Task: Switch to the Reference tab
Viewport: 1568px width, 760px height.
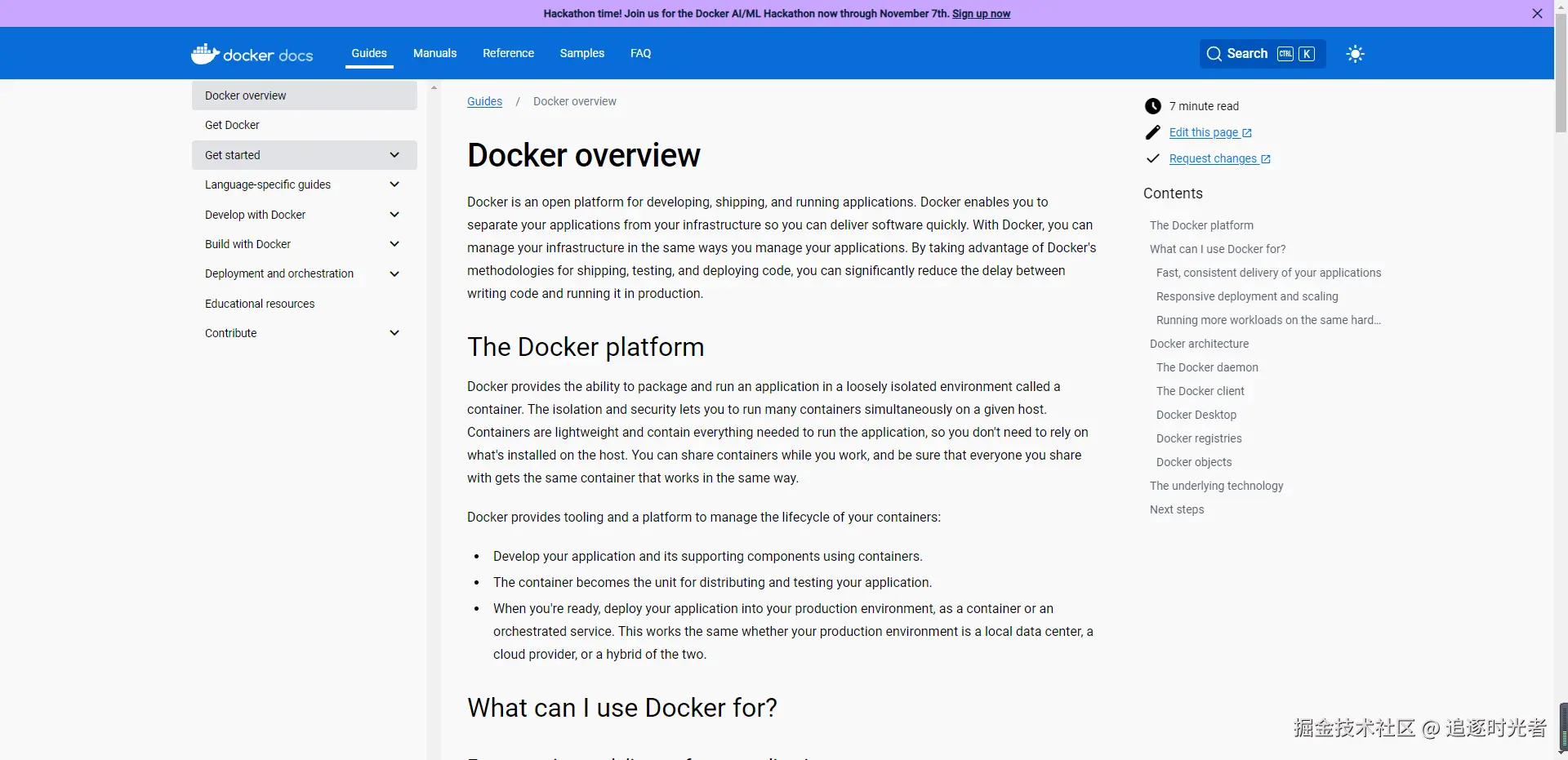Action: point(508,53)
